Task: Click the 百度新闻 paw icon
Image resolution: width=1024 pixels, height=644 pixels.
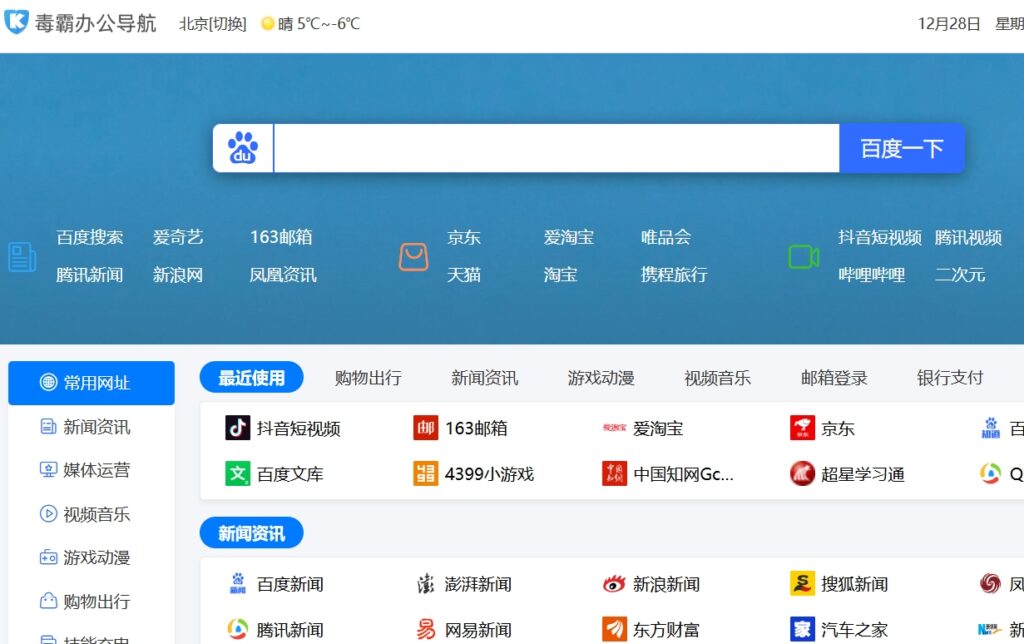Action: [238, 583]
